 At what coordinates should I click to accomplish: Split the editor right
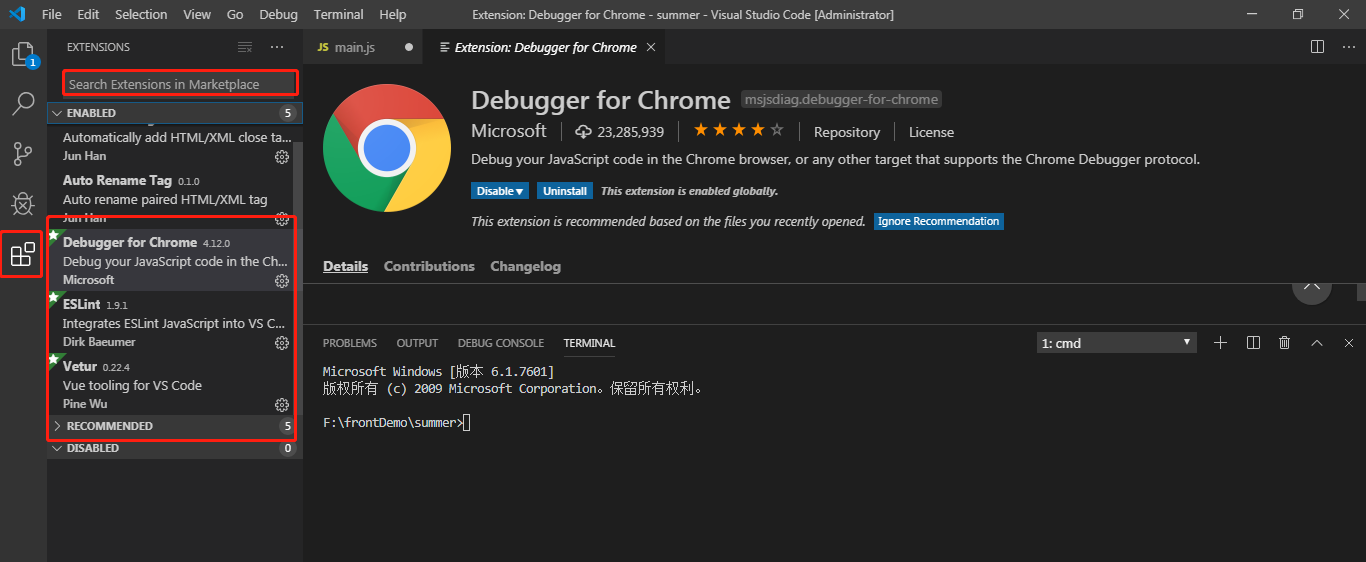1318,47
